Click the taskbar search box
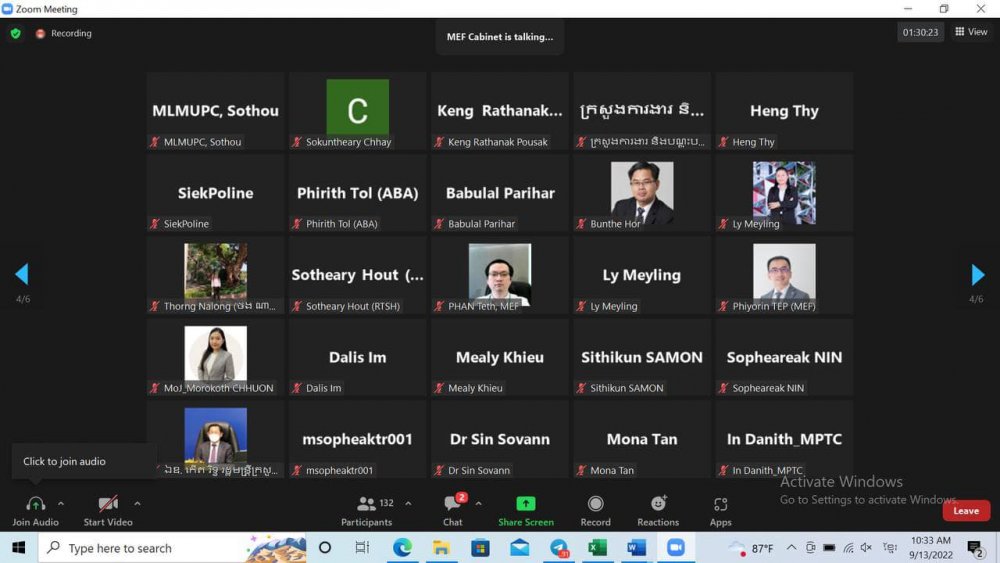 172,548
